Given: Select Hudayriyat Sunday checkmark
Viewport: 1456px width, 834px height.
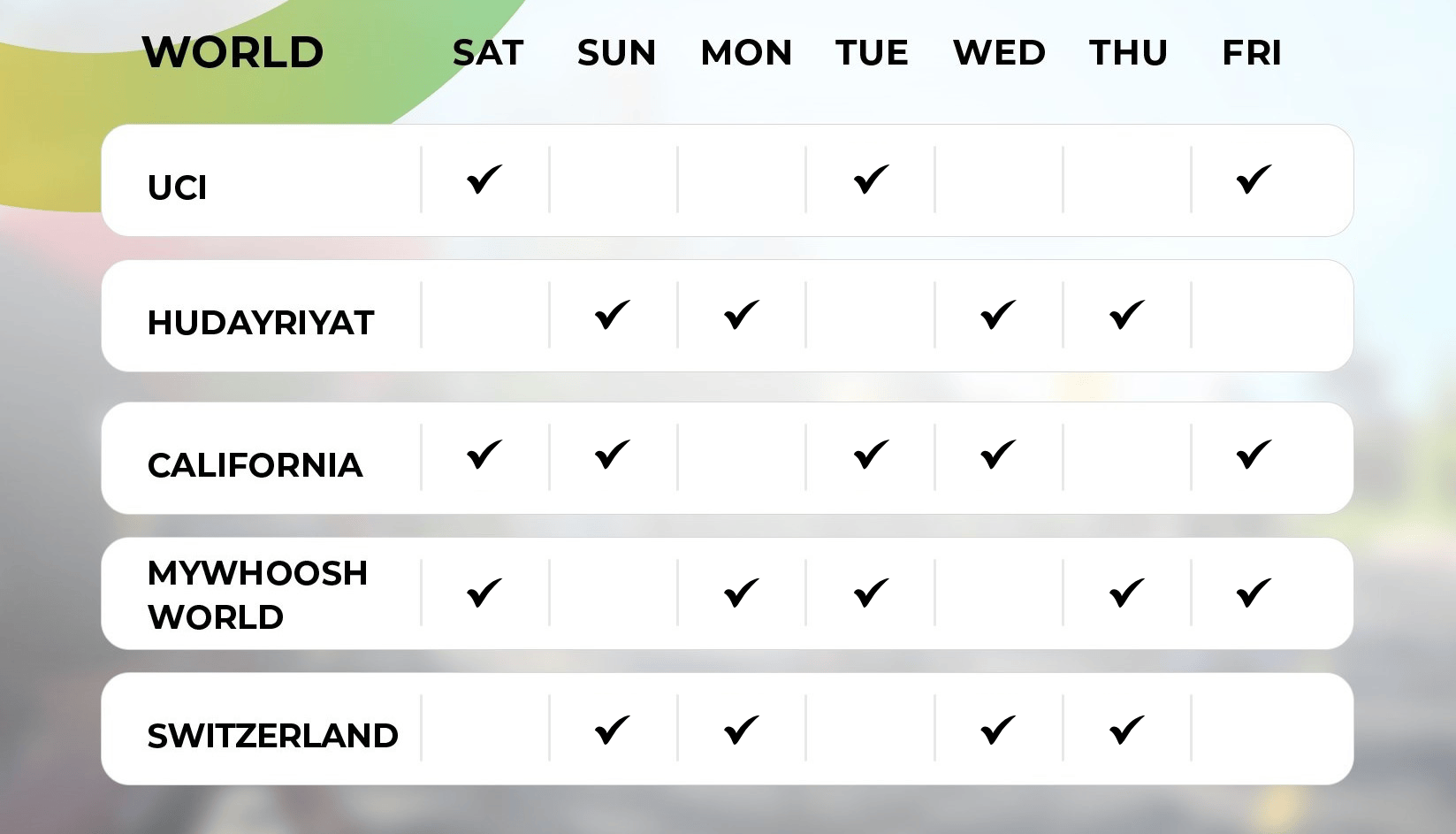Looking at the screenshot, I should [613, 315].
